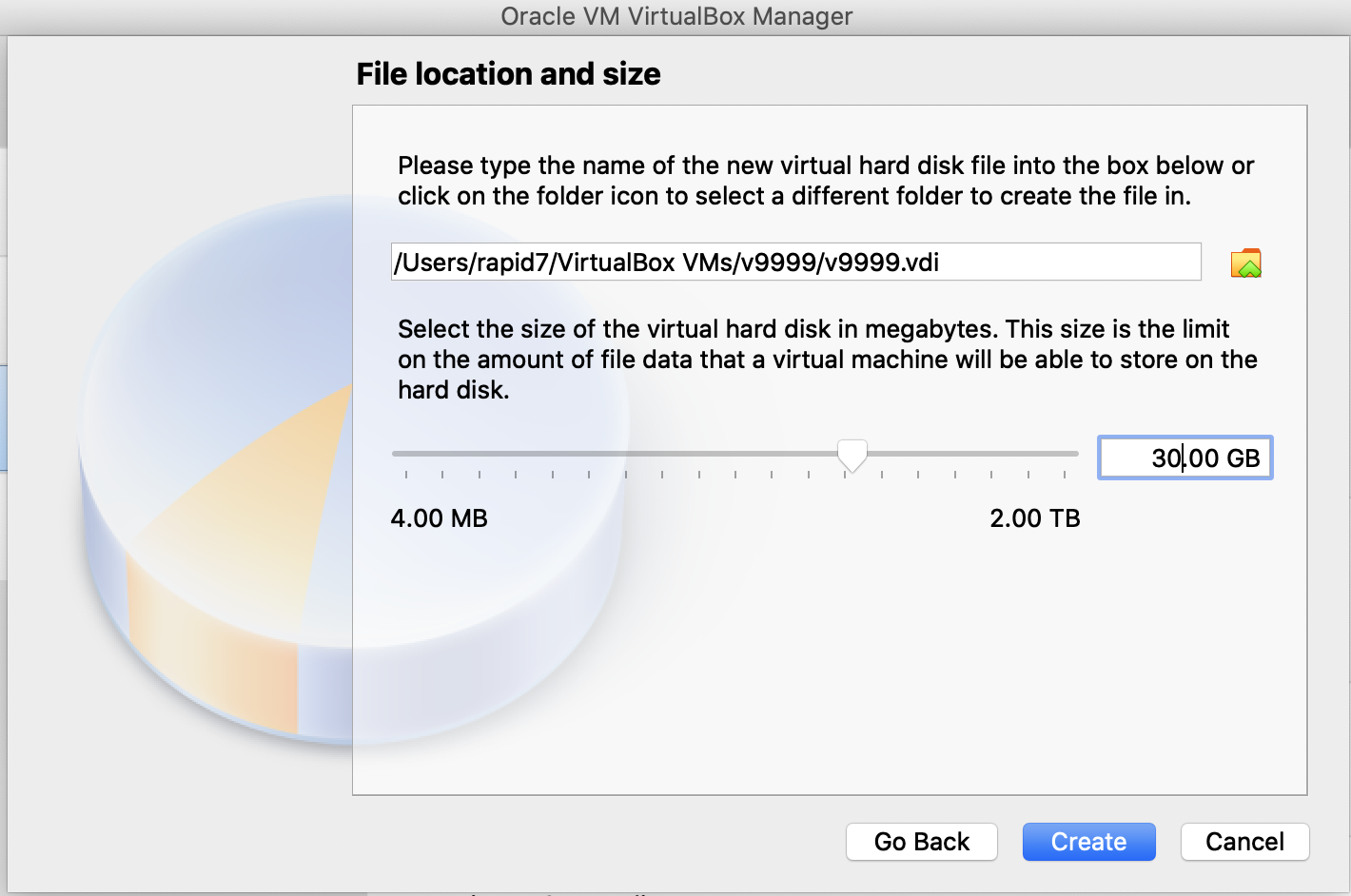Focus the 30.00 GB size input box

1185,458
